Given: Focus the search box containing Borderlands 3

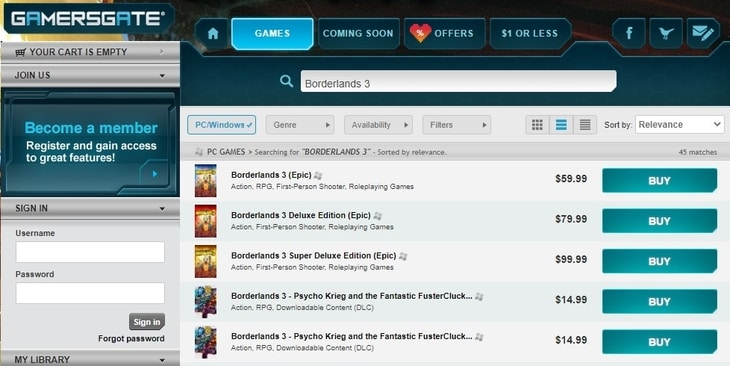Looking at the screenshot, I should 459,81.
